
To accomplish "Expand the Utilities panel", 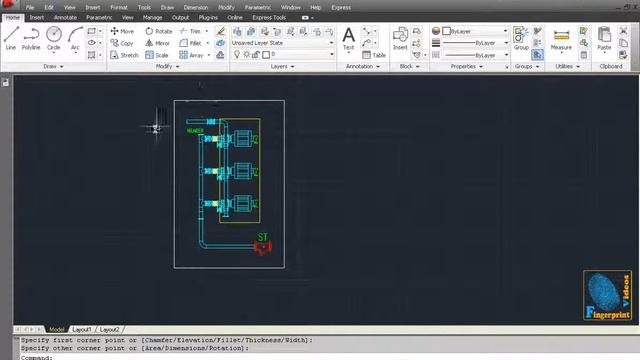I will [x=567, y=66].
